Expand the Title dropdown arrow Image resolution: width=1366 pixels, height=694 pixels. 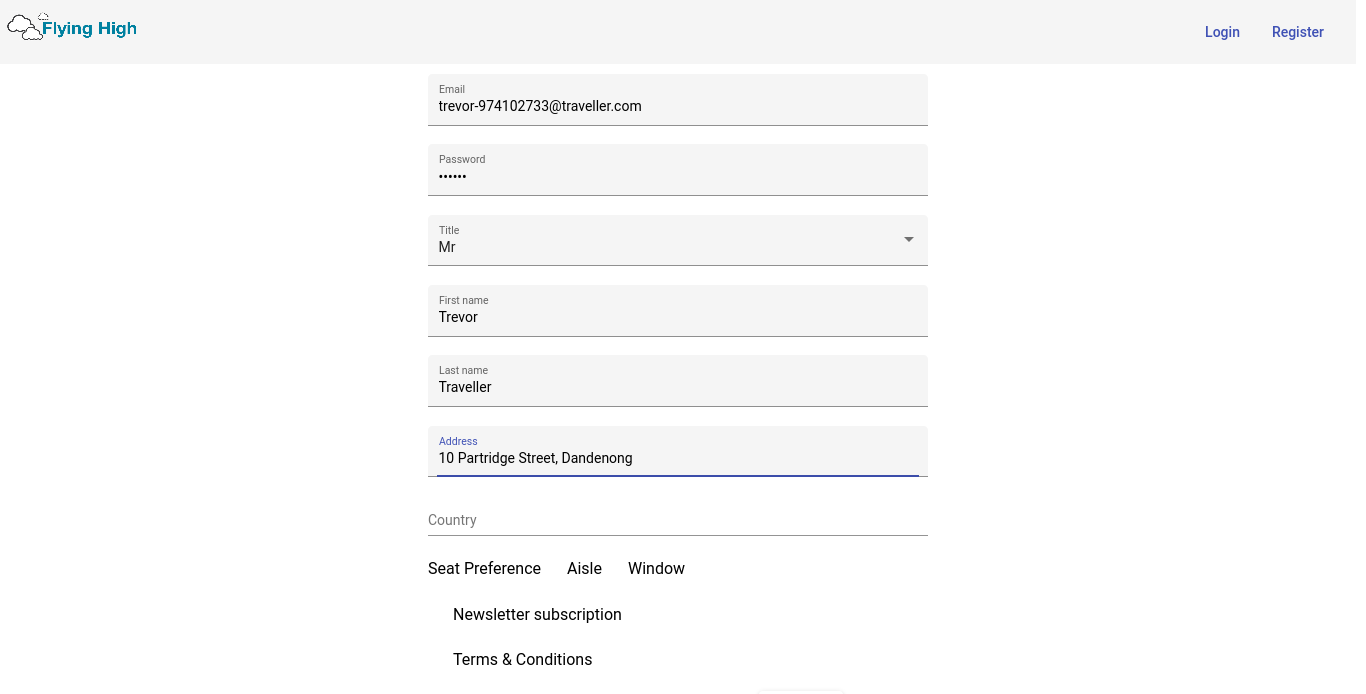(x=908, y=240)
